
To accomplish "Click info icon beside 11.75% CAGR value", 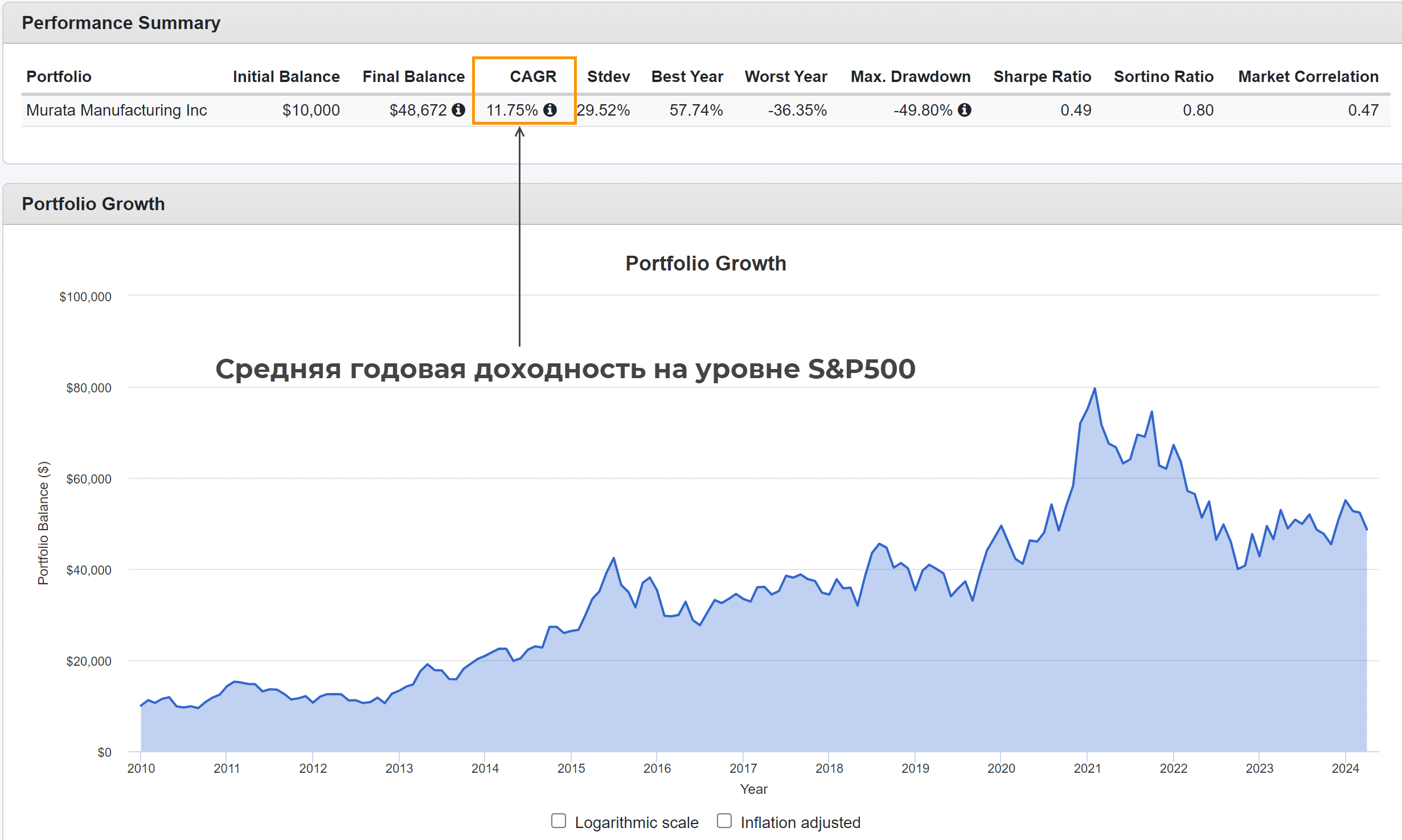I will 550,110.
